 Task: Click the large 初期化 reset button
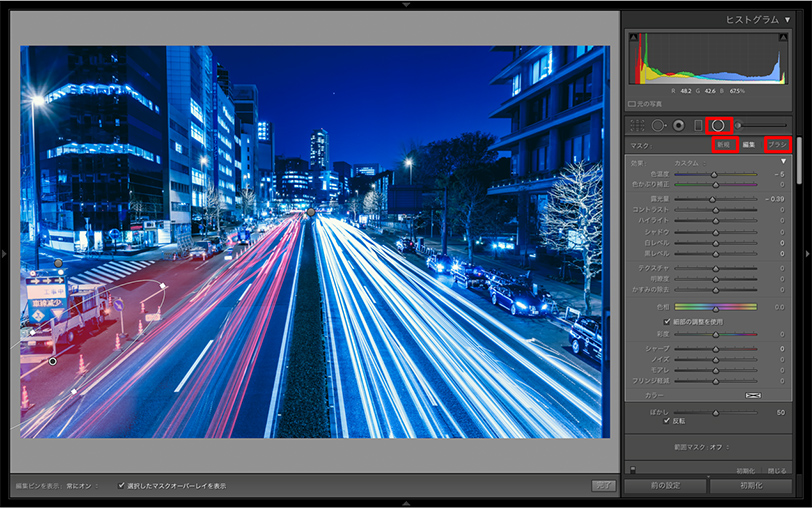(750, 486)
